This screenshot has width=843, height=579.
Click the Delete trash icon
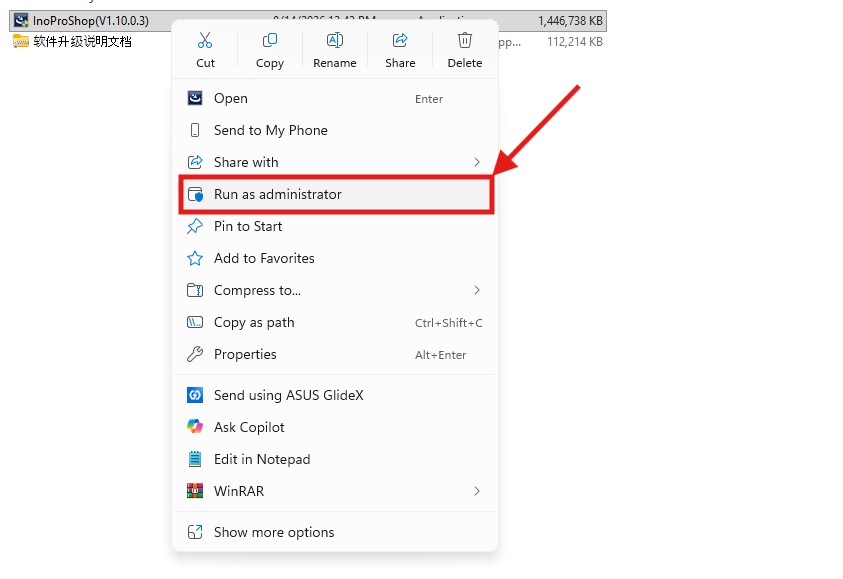tap(465, 40)
